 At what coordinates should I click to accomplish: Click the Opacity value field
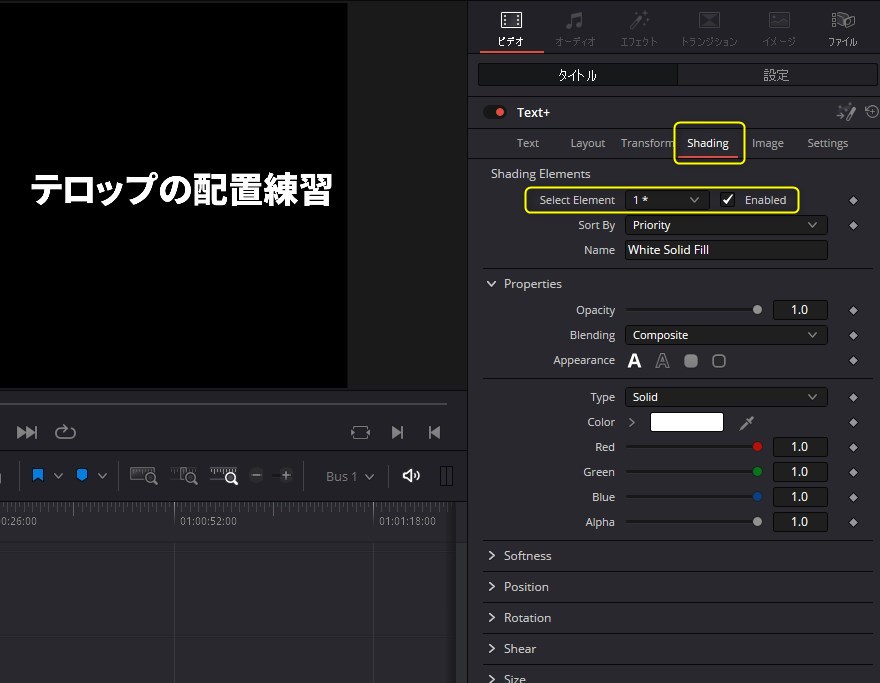800,310
